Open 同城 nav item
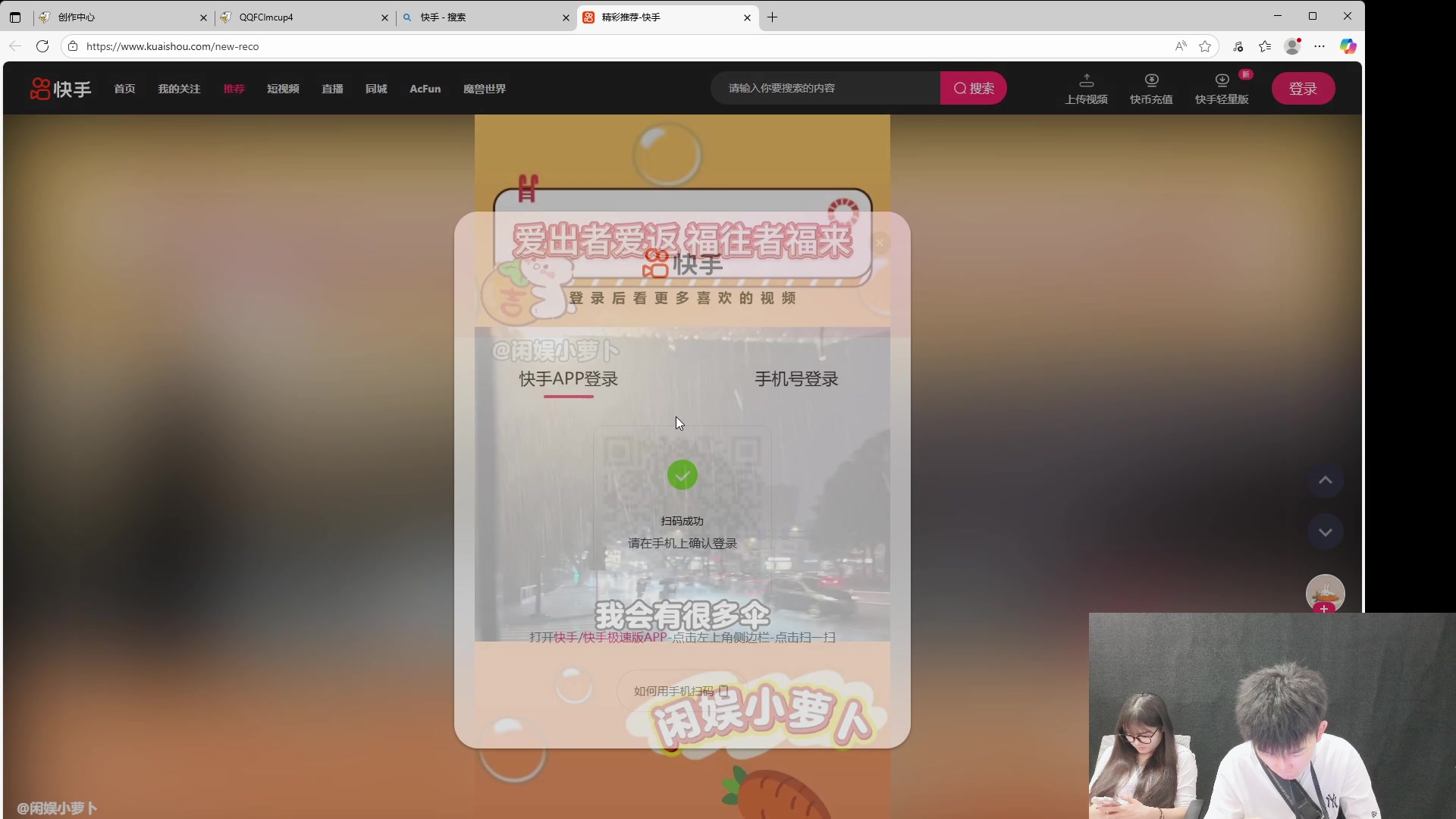The width and height of the screenshot is (1456, 819). (x=376, y=89)
